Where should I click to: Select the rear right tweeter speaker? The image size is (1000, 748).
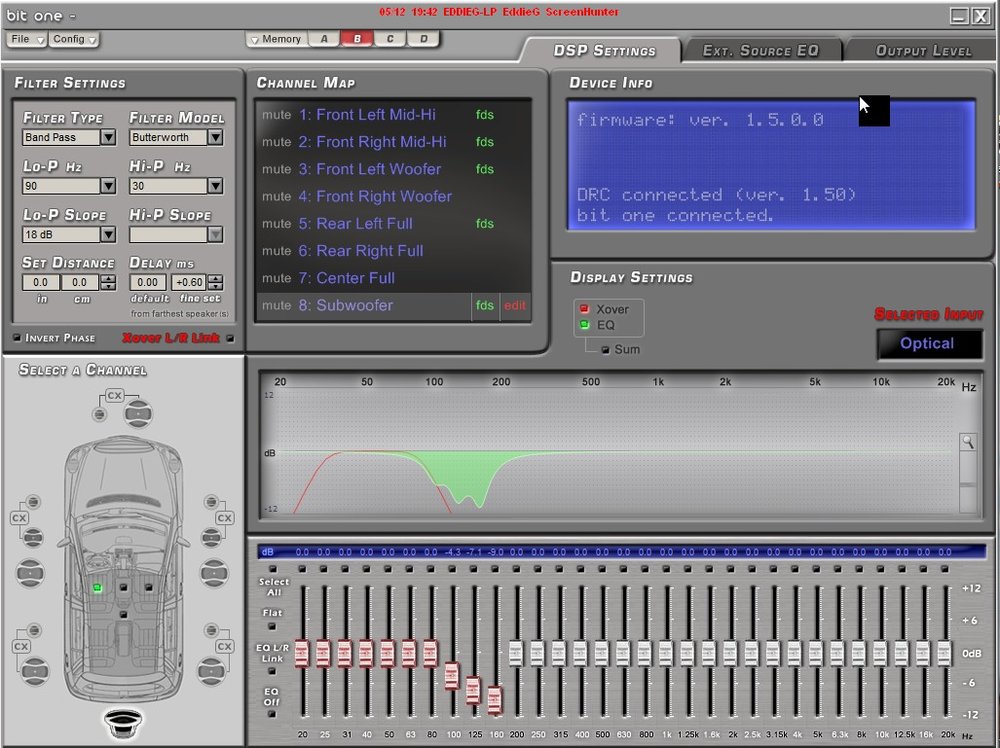point(211,631)
